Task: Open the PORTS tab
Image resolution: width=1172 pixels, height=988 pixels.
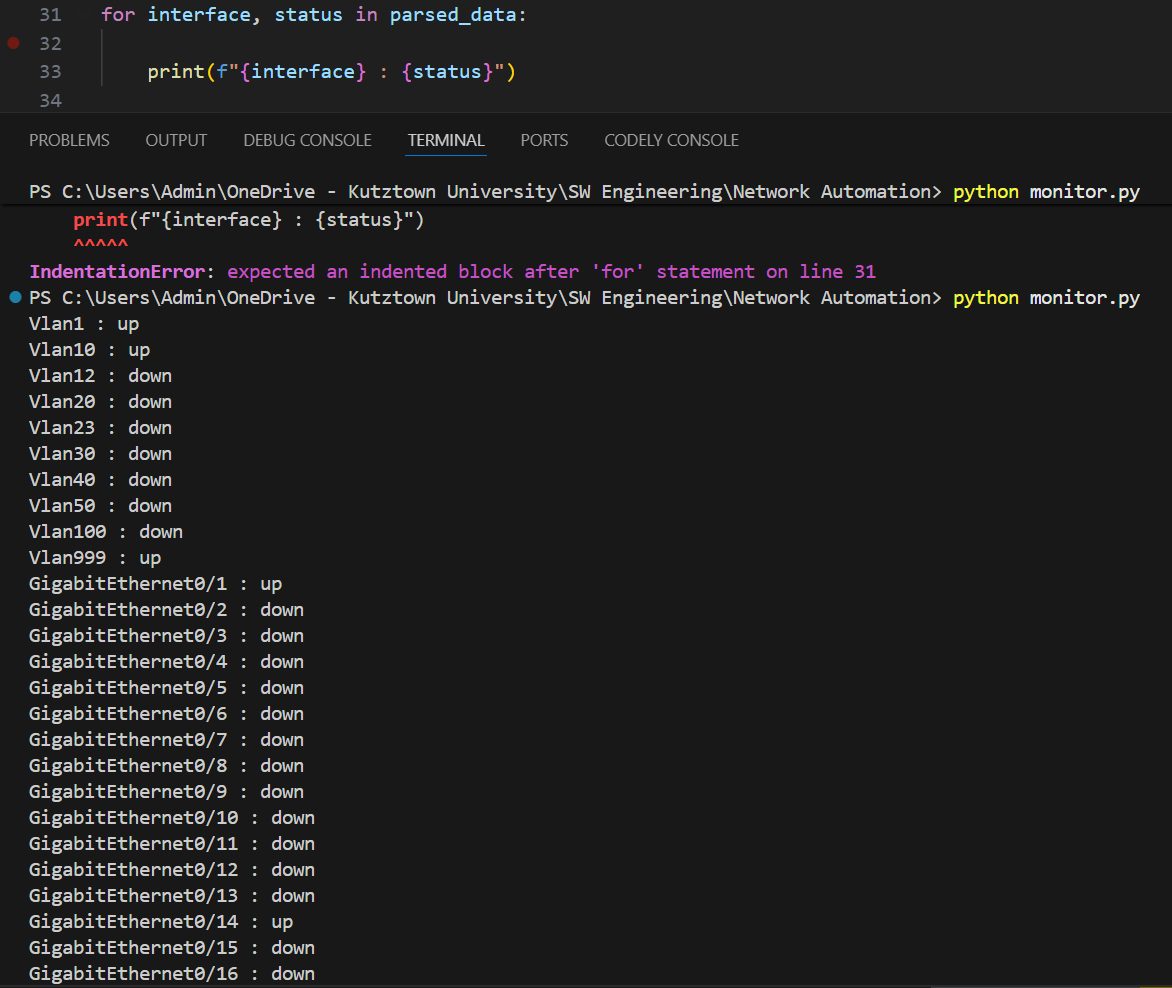Action: [544, 140]
